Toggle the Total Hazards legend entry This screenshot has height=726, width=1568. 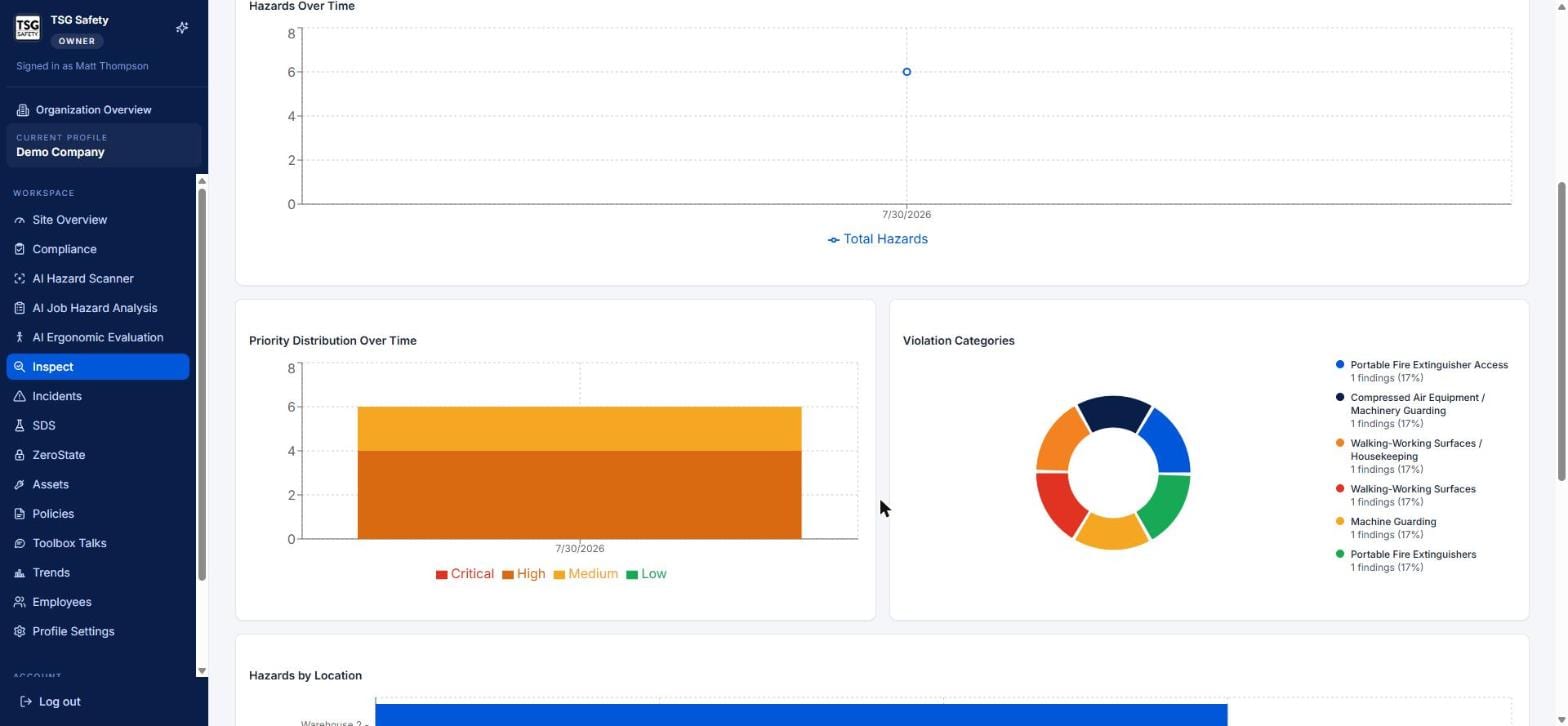878,239
